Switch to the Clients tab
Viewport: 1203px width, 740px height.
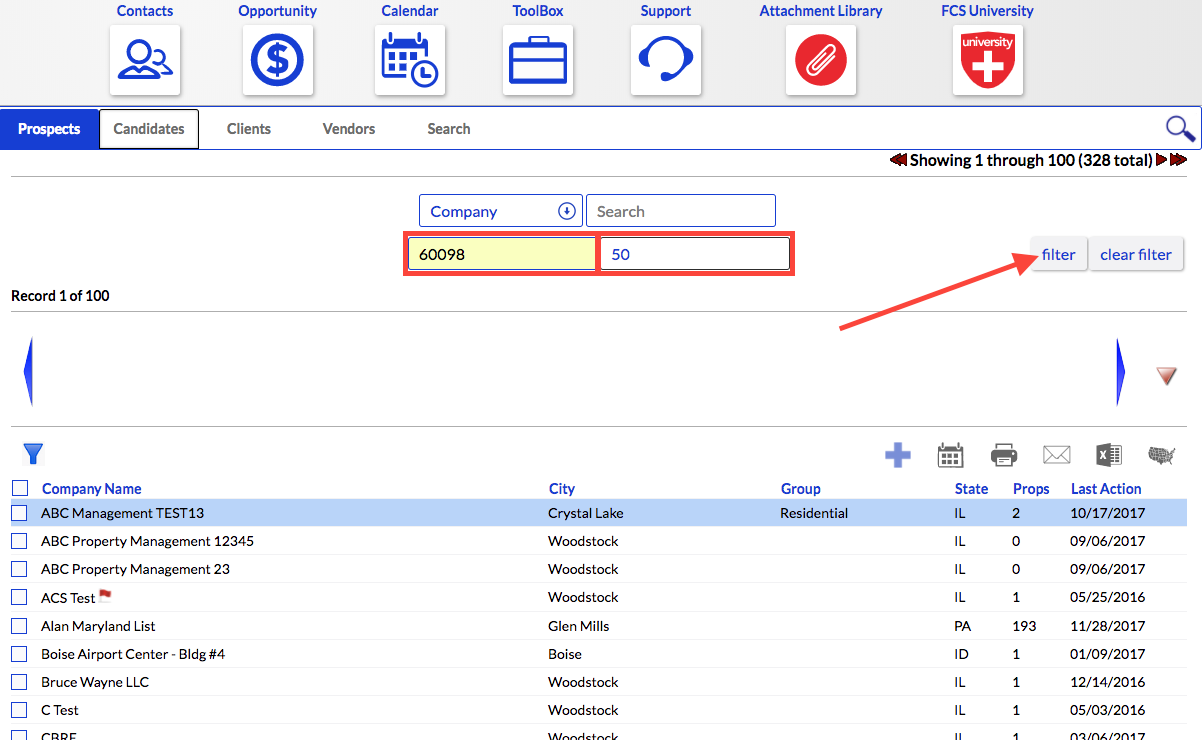tap(249, 129)
